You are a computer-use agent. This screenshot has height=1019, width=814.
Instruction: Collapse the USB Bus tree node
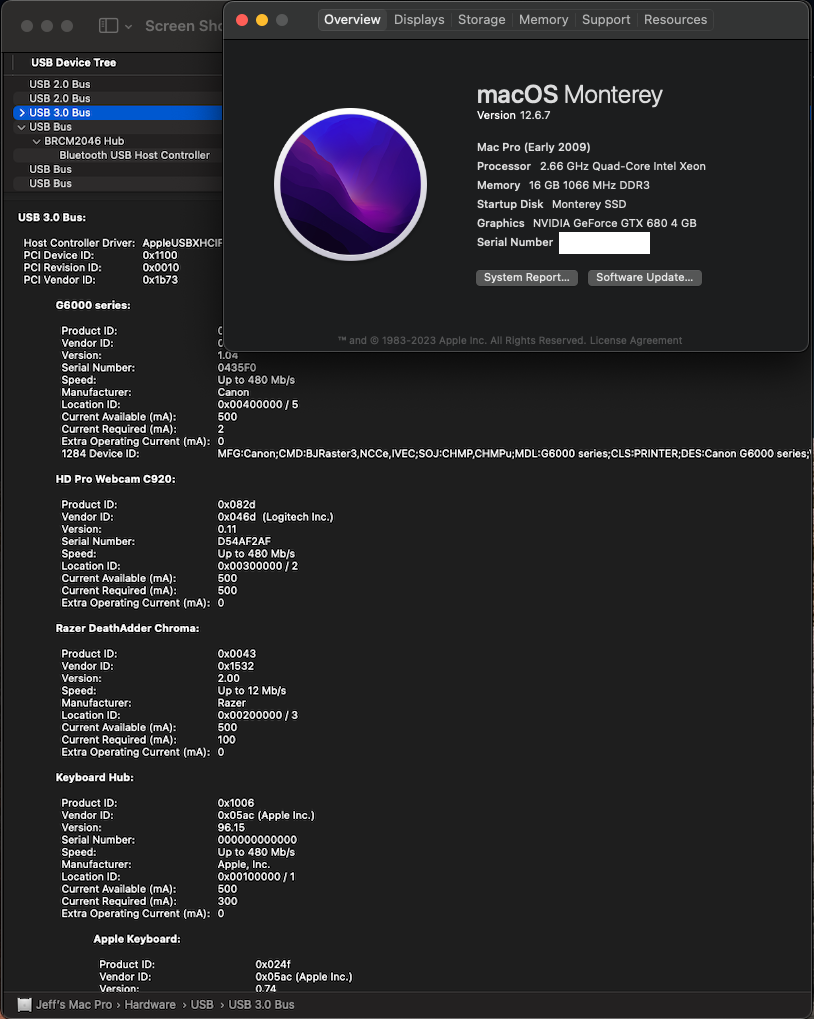pyautogui.click(x=21, y=127)
